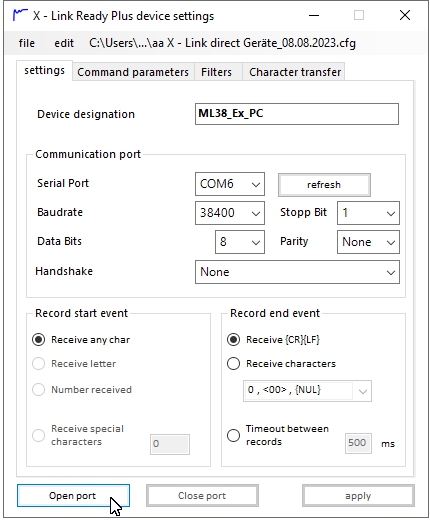Open the Data Bits dropdown

coord(240,242)
